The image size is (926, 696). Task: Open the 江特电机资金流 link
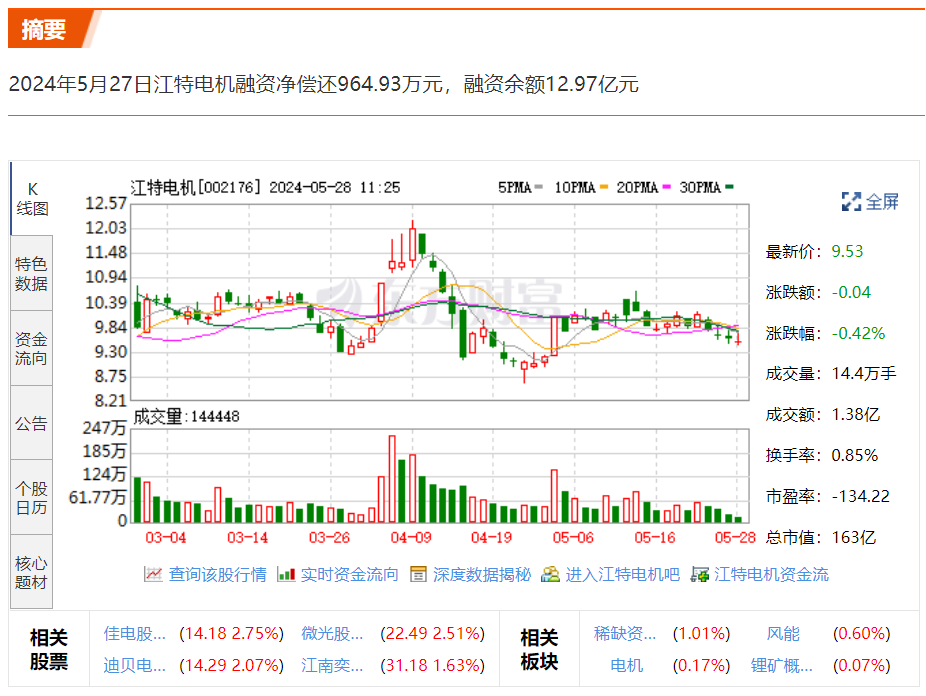771,574
